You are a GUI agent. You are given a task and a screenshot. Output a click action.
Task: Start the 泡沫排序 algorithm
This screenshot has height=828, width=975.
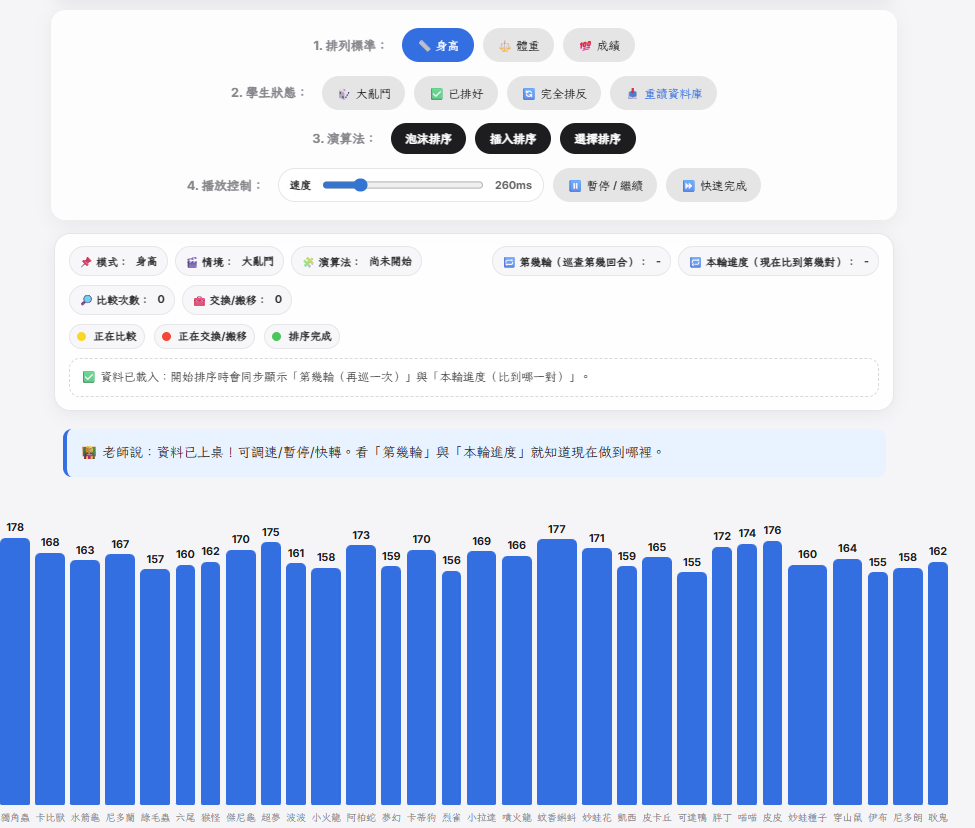tap(428, 139)
